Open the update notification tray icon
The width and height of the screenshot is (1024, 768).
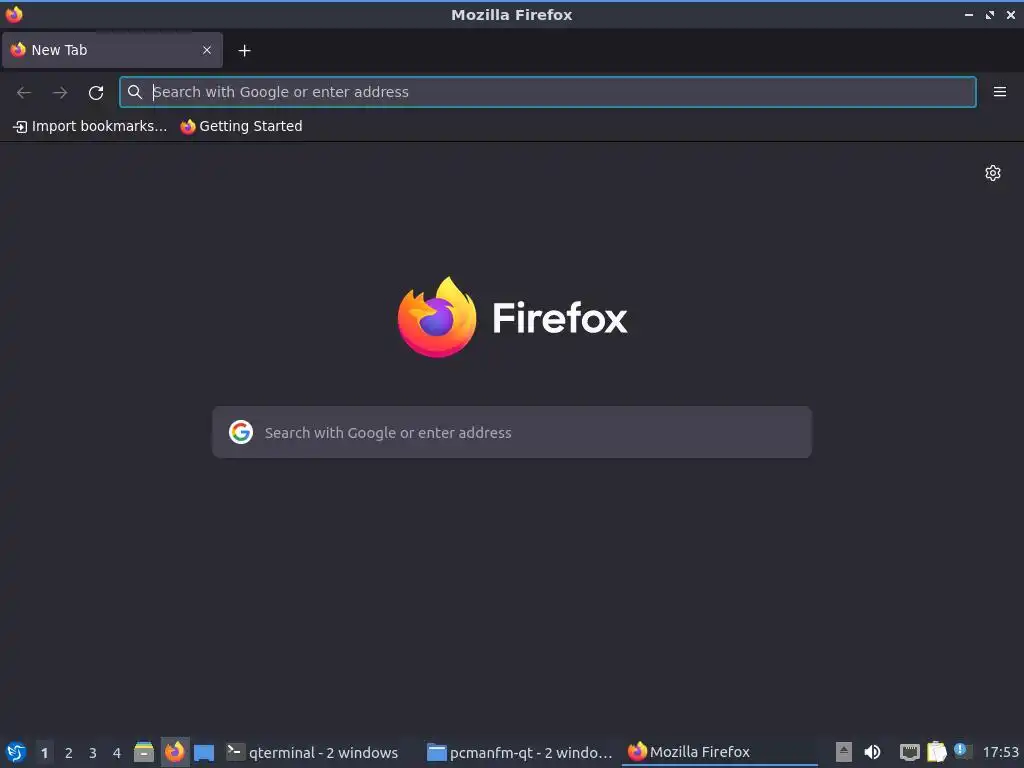point(961,751)
